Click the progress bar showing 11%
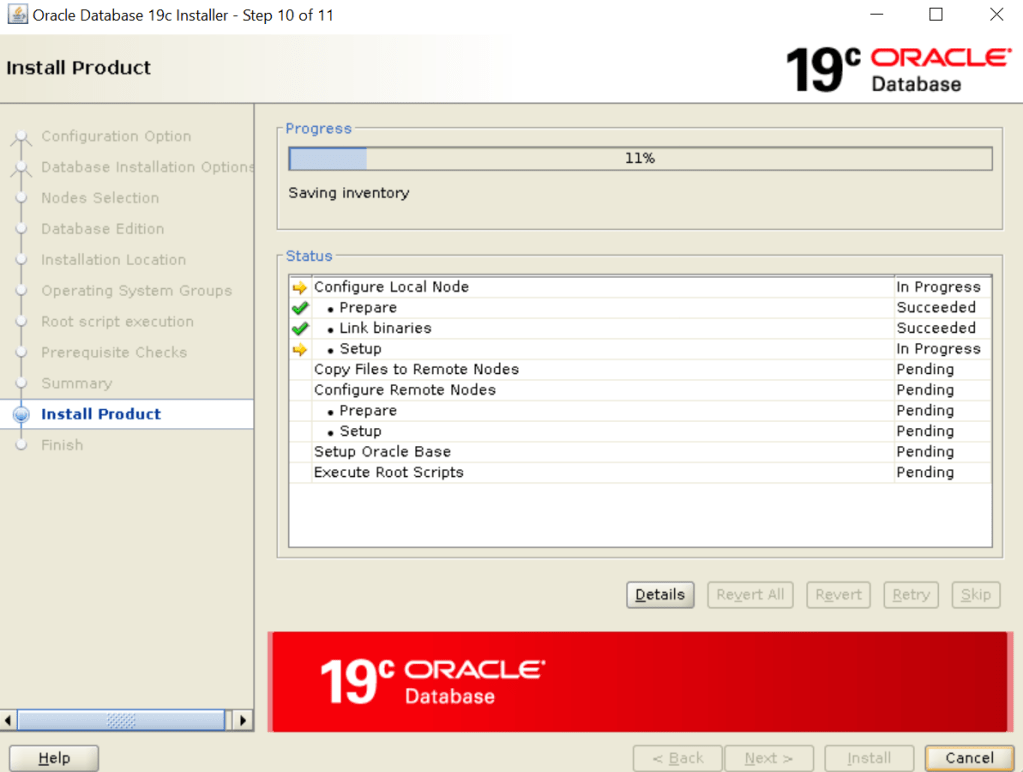This screenshot has width=1023, height=772. click(639, 158)
